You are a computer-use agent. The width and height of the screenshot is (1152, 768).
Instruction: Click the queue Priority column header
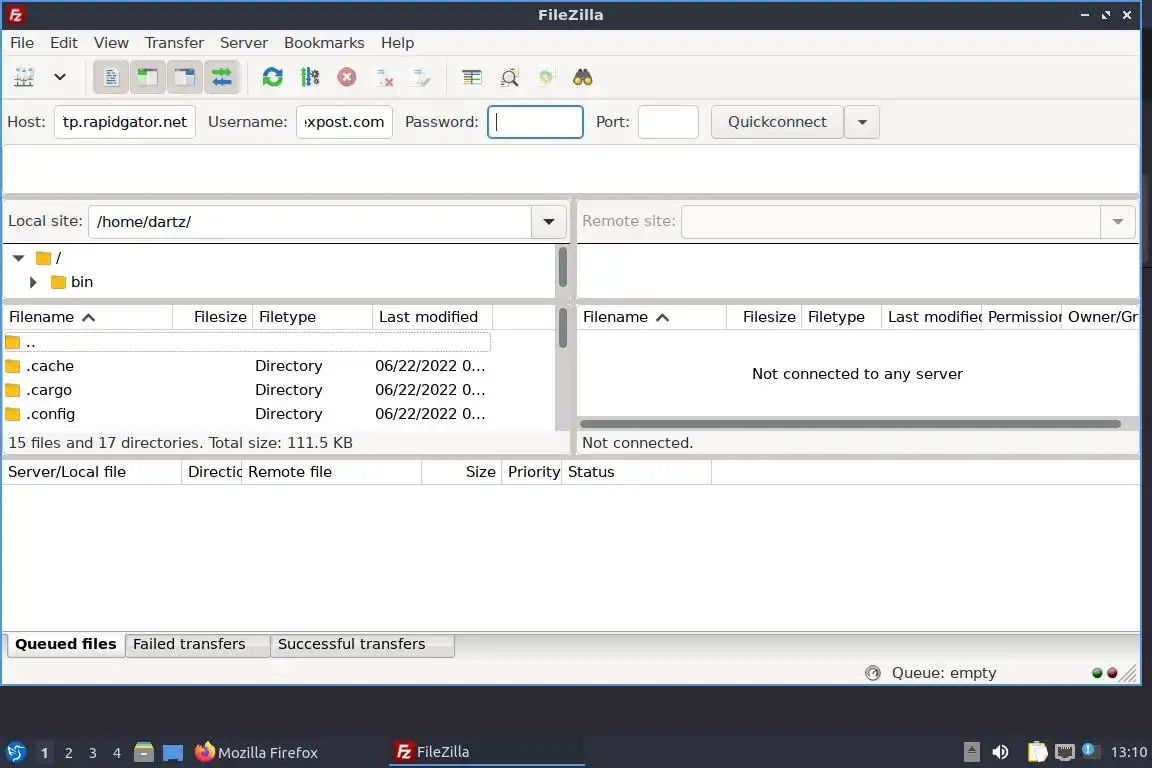(532, 472)
